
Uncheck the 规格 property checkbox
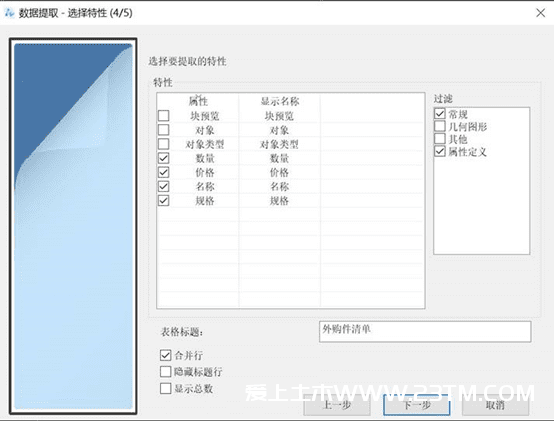164,201
